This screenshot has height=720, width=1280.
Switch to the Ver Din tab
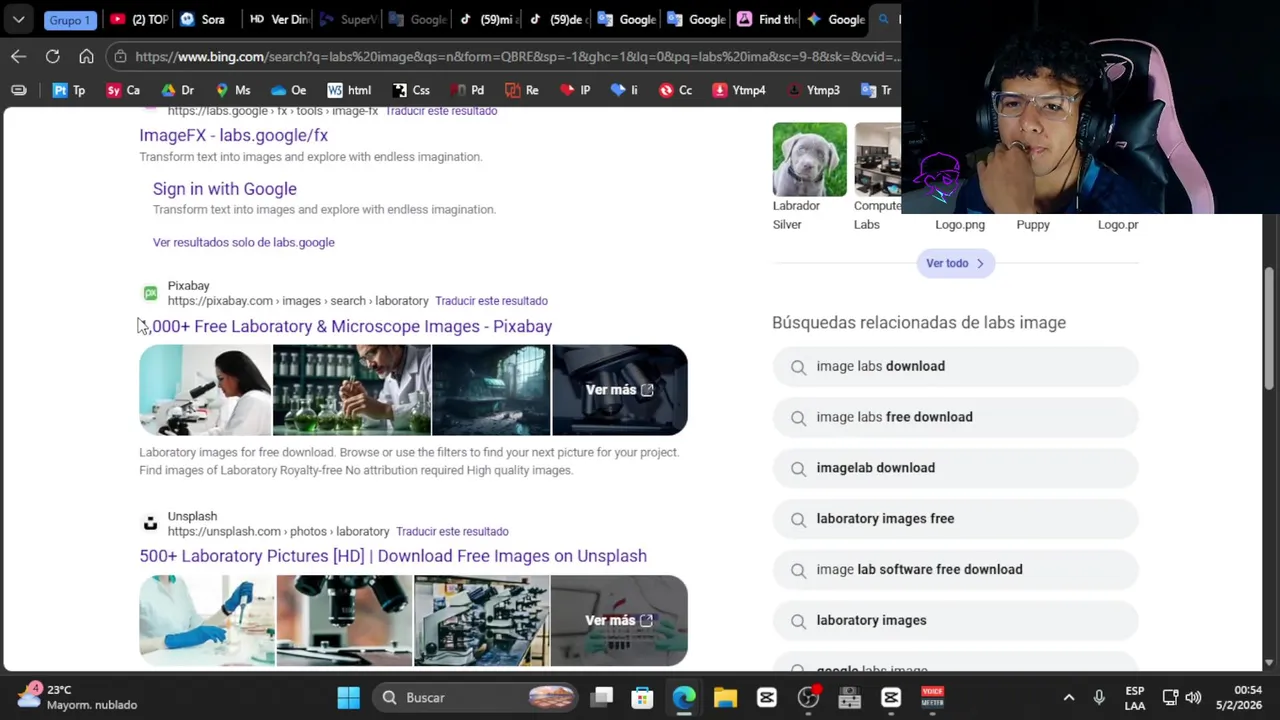tap(279, 19)
